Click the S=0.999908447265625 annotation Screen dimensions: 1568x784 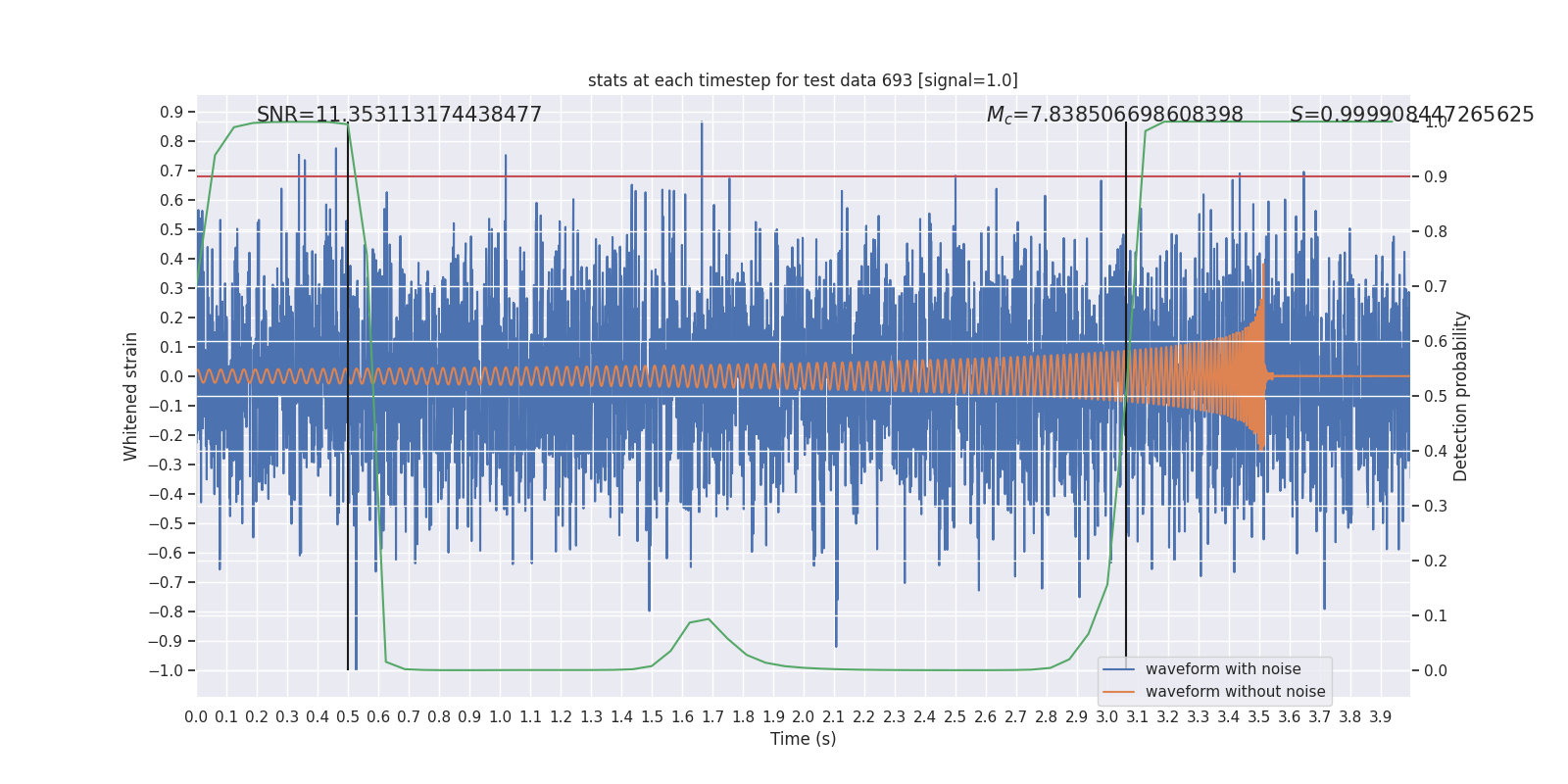(x=1412, y=115)
